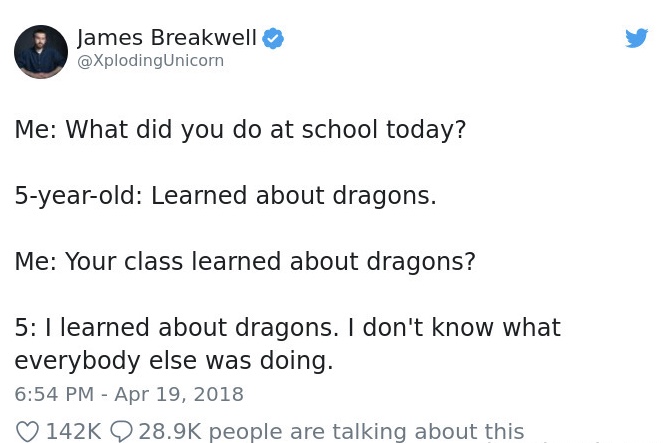
Task: Click the 'I don't know what' tweet line
Action: [x=454, y=327]
